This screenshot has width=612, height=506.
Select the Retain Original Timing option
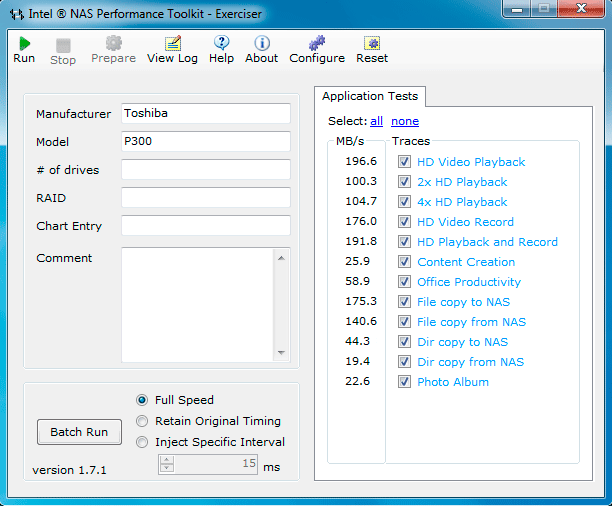click(142, 421)
